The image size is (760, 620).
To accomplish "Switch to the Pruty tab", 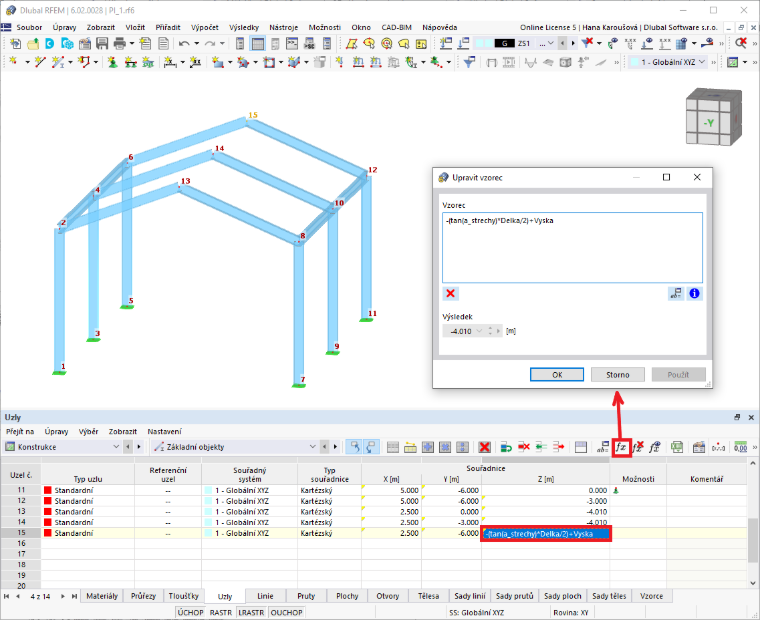I will click(x=306, y=596).
